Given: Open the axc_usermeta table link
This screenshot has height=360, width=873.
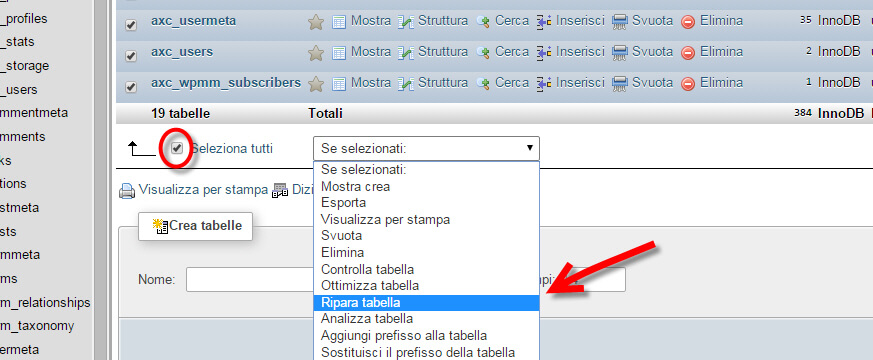Looking at the screenshot, I should 193,21.
